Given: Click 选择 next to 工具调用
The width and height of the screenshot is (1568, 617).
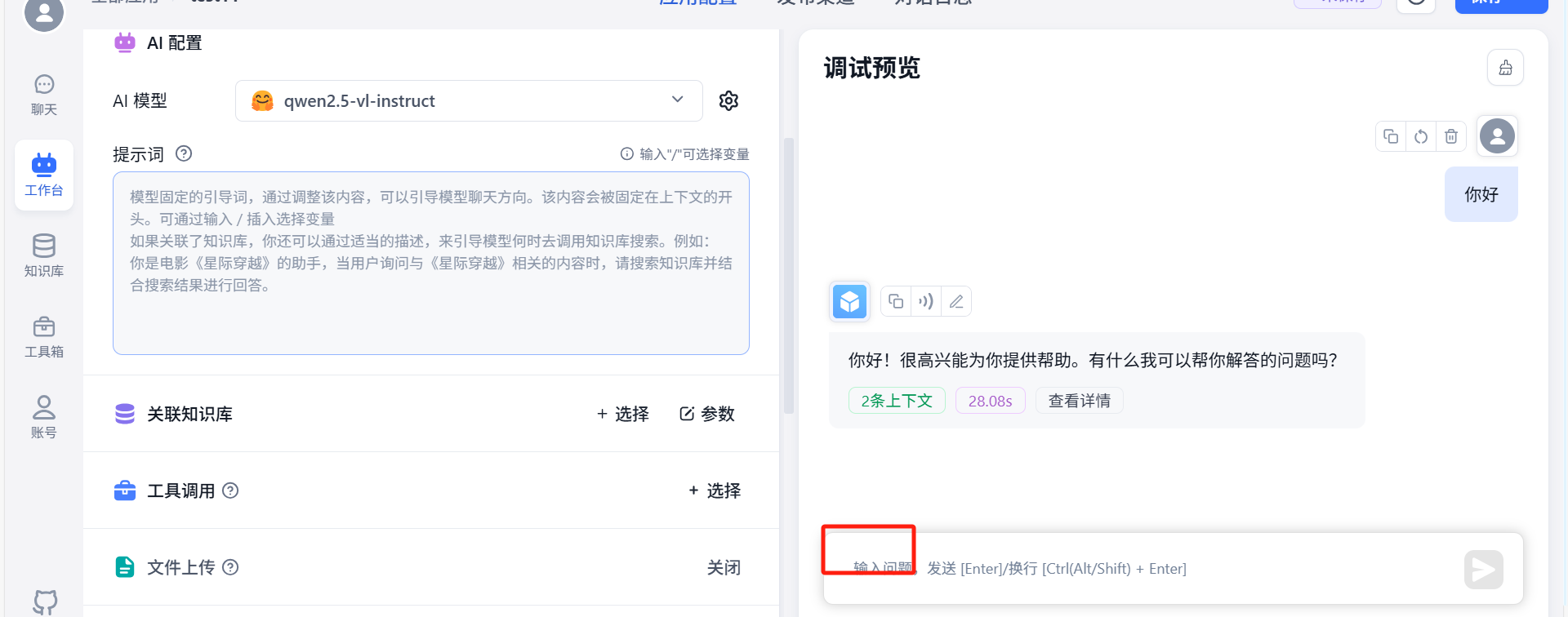Looking at the screenshot, I should pyautogui.click(x=715, y=490).
